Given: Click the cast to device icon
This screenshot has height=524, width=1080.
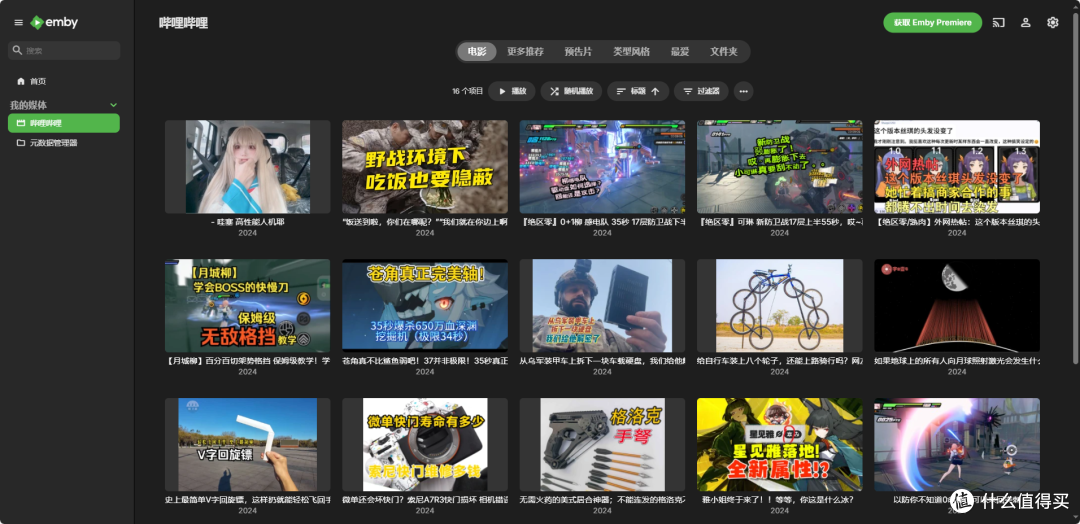Looking at the screenshot, I should coord(999,23).
